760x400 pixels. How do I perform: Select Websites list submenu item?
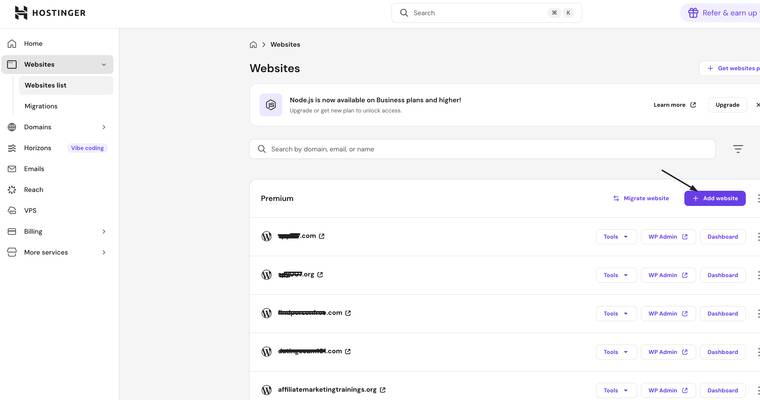[x=46, y=86]
